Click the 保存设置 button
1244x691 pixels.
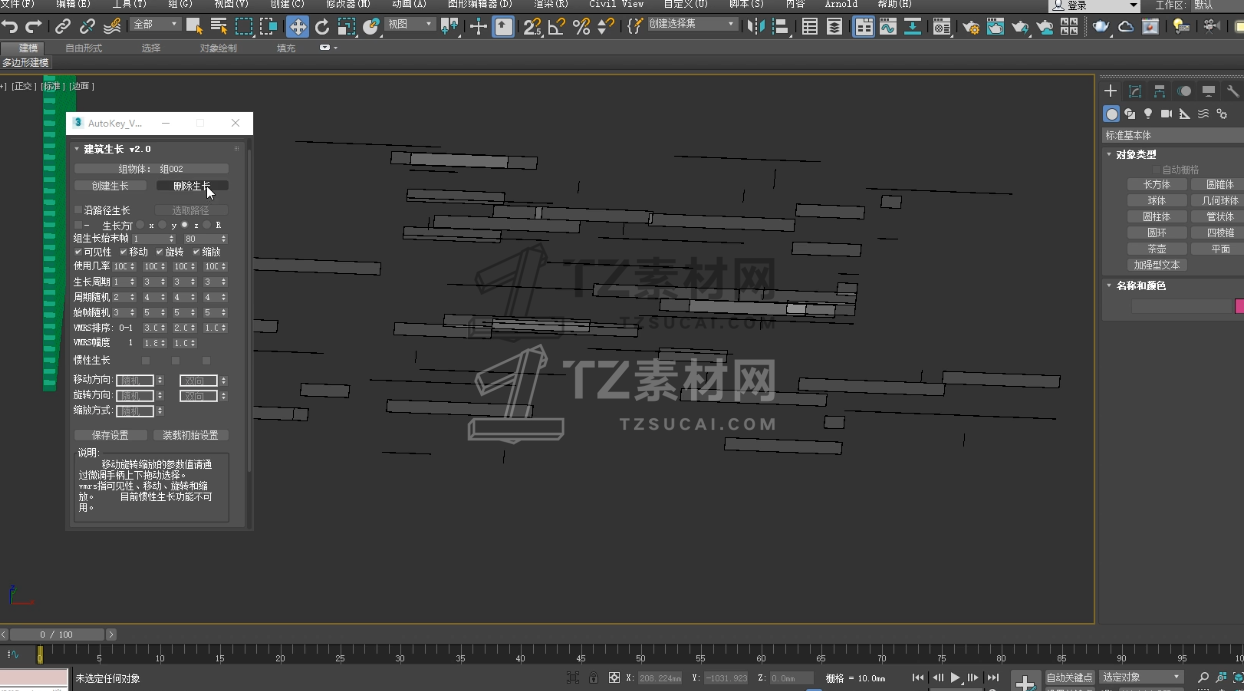tap(110, 435)
